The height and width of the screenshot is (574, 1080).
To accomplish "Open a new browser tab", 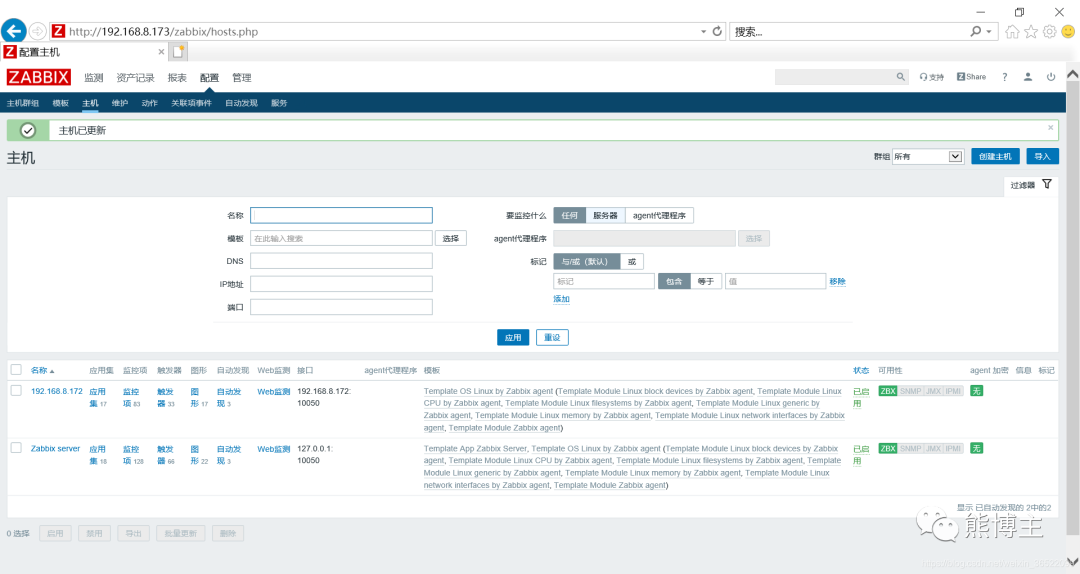I will (178, 52).
